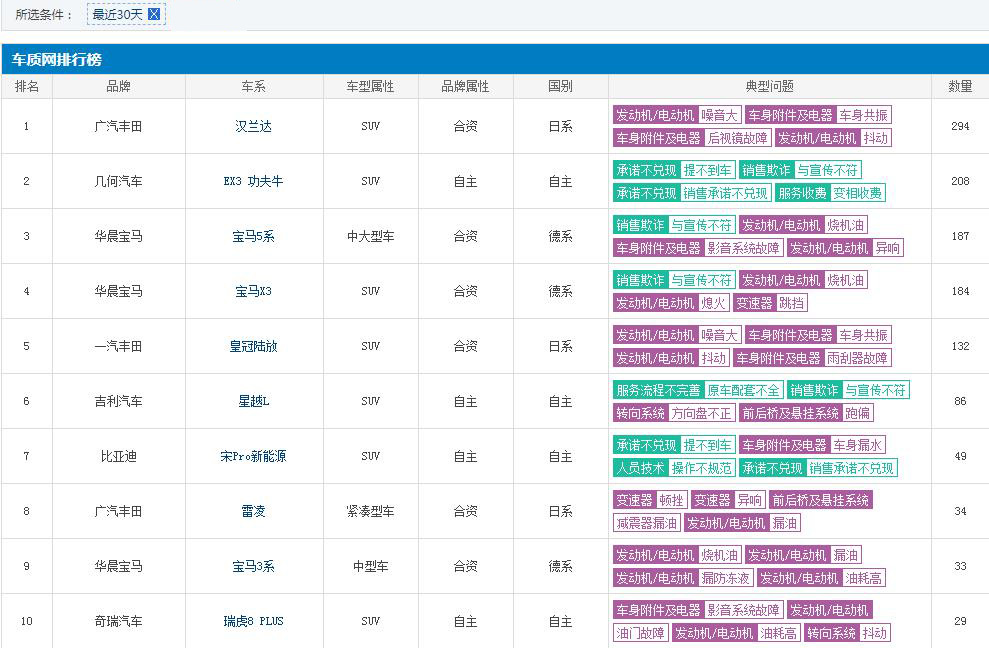Open the 宝马X3 series link
The image size is (989, 648).
tap(254, 290)
